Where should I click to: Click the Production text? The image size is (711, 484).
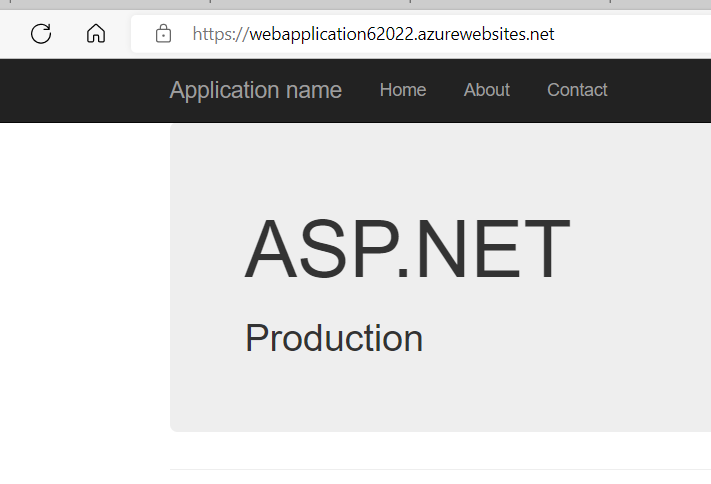point(334,338)
